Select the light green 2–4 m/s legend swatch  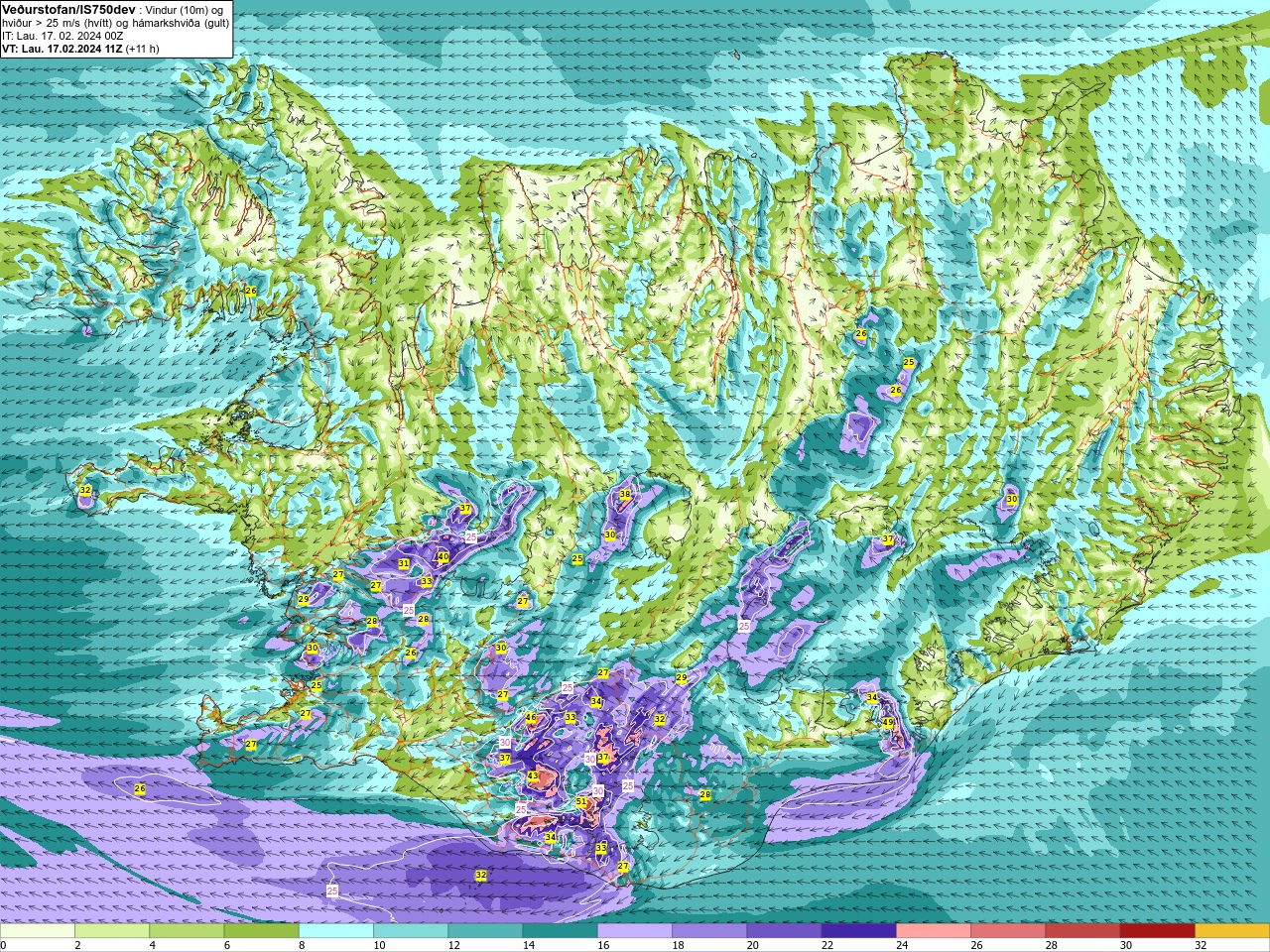[x=112, y=931]
